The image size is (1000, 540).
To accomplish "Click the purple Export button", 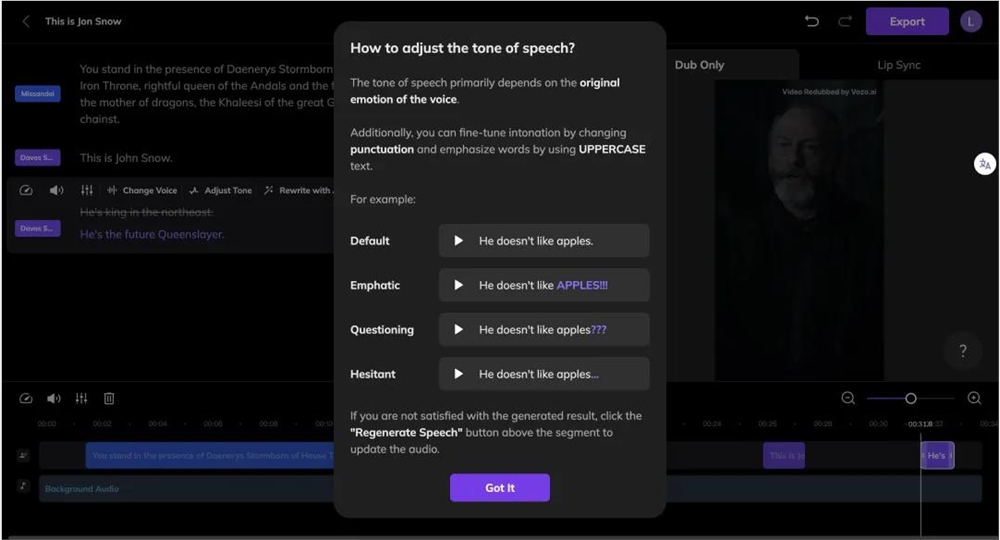I will (907, 21).
